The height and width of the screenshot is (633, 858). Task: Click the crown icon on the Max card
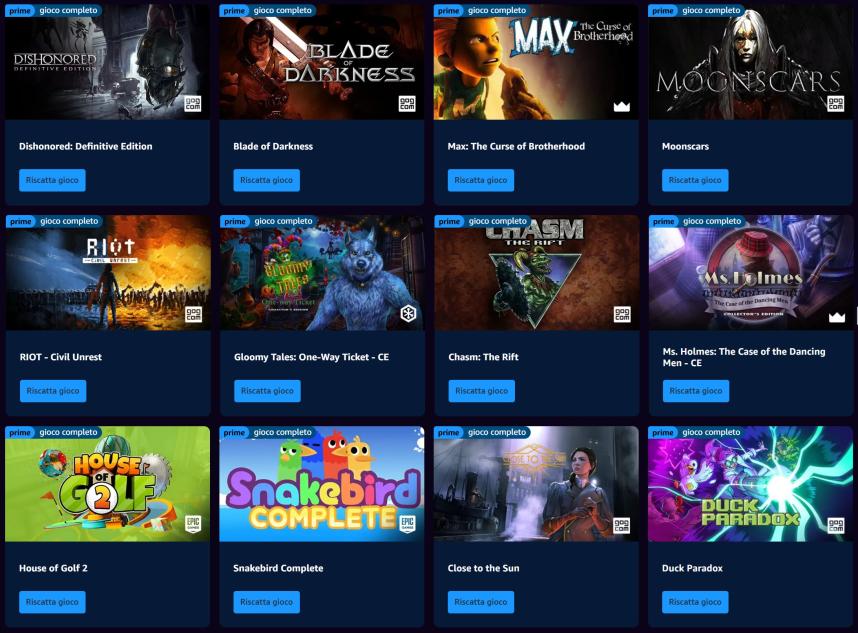[622, 106]
